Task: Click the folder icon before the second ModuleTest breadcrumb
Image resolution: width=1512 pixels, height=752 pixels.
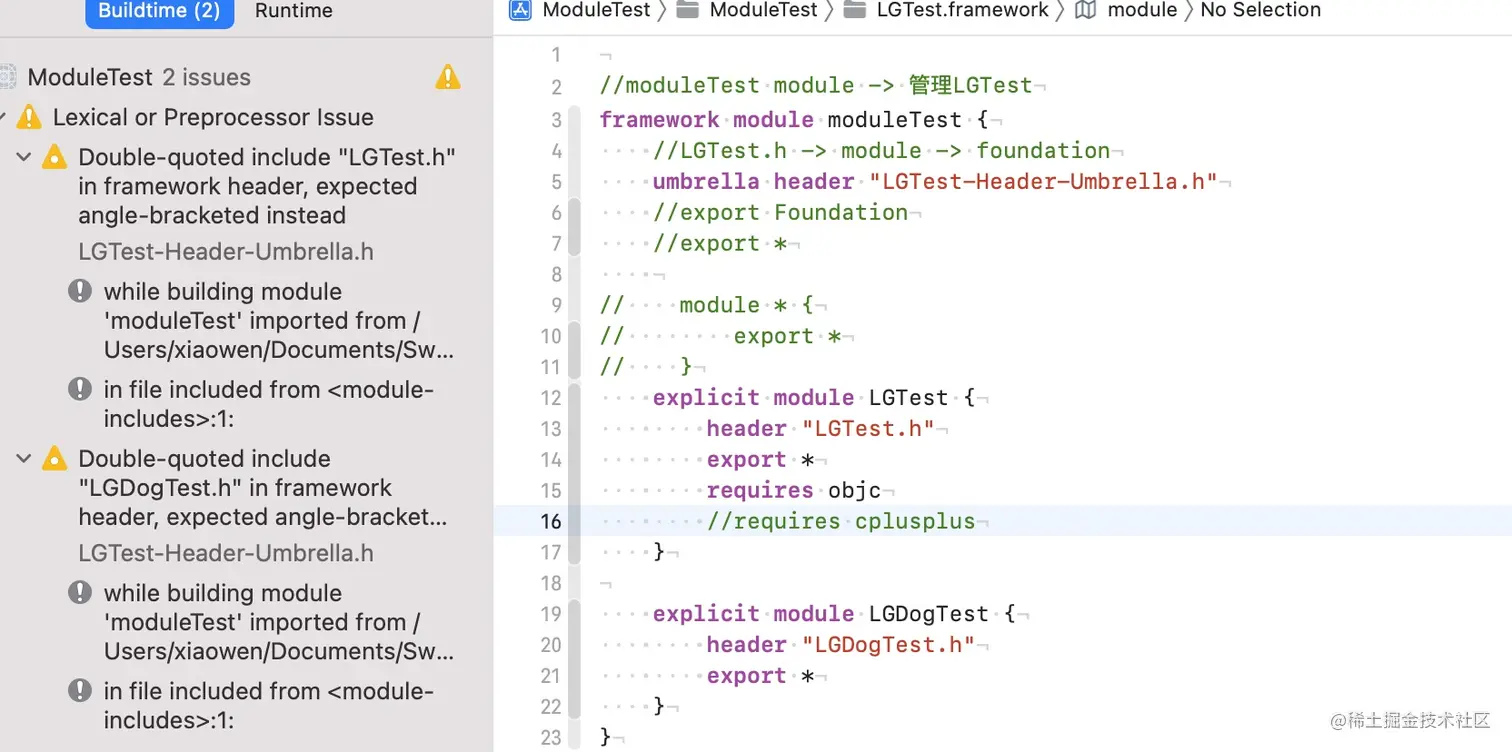Action: pos(689,11)
